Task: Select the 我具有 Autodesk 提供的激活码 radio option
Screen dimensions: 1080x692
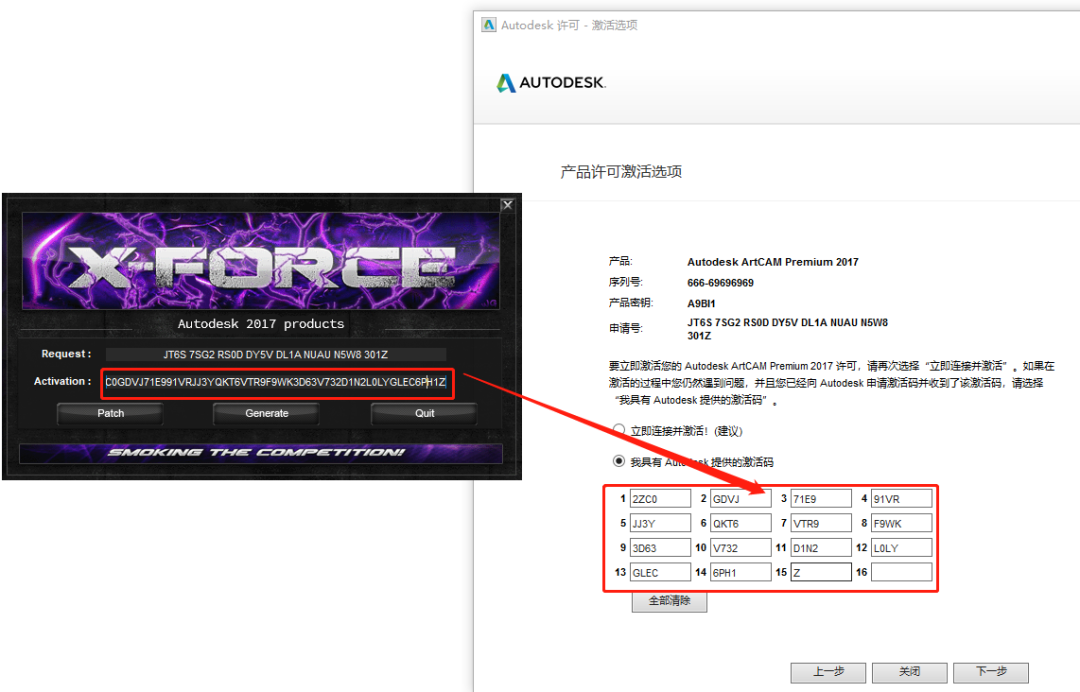Action: [x=619, y=462]
